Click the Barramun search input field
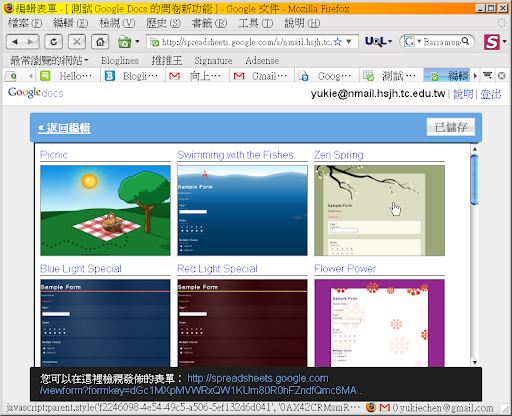This screenshot has height=416, width=512. click(x=442, y=42)
